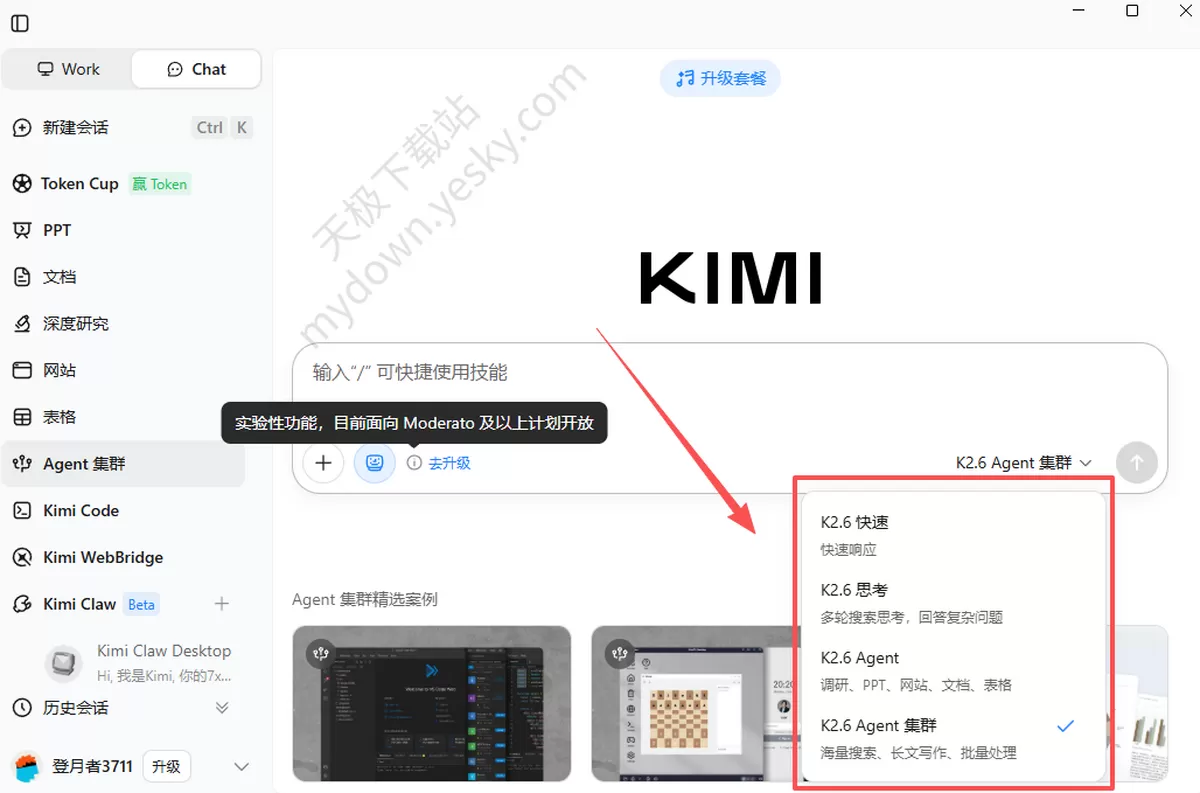Click the 去升级 link

pyautogui.click(x=450, y=463)
